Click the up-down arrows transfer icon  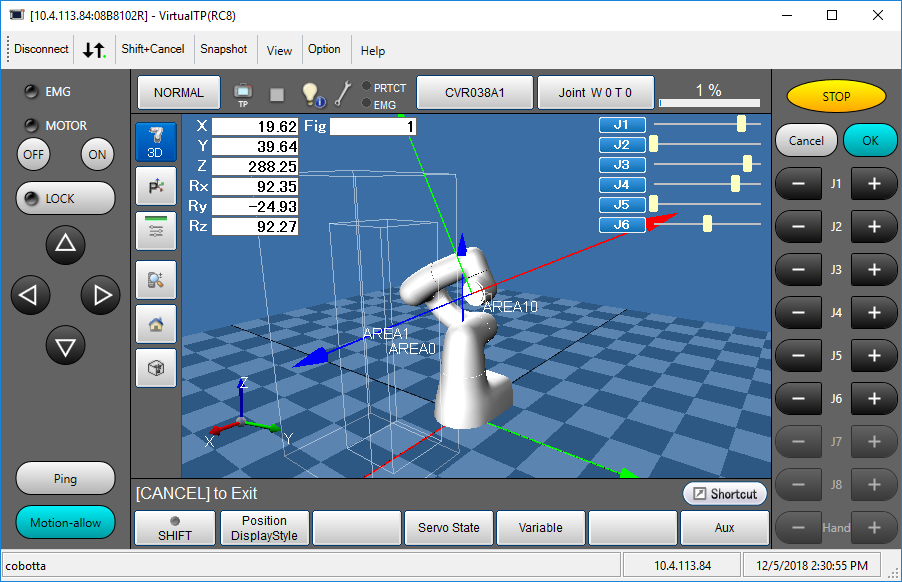coord(94,49)
